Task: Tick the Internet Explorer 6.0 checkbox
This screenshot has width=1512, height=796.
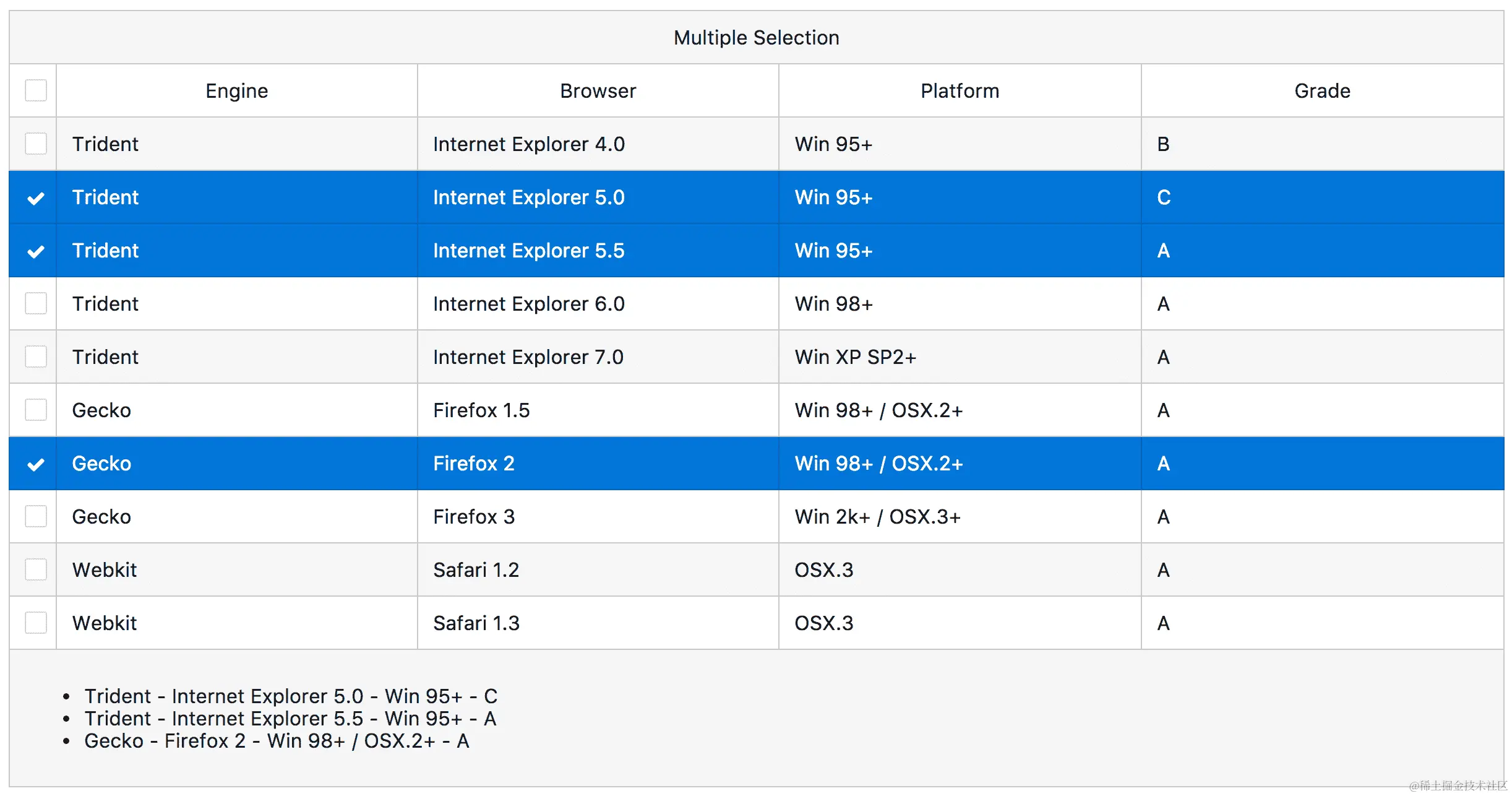Action: click(x=35, y=303)
